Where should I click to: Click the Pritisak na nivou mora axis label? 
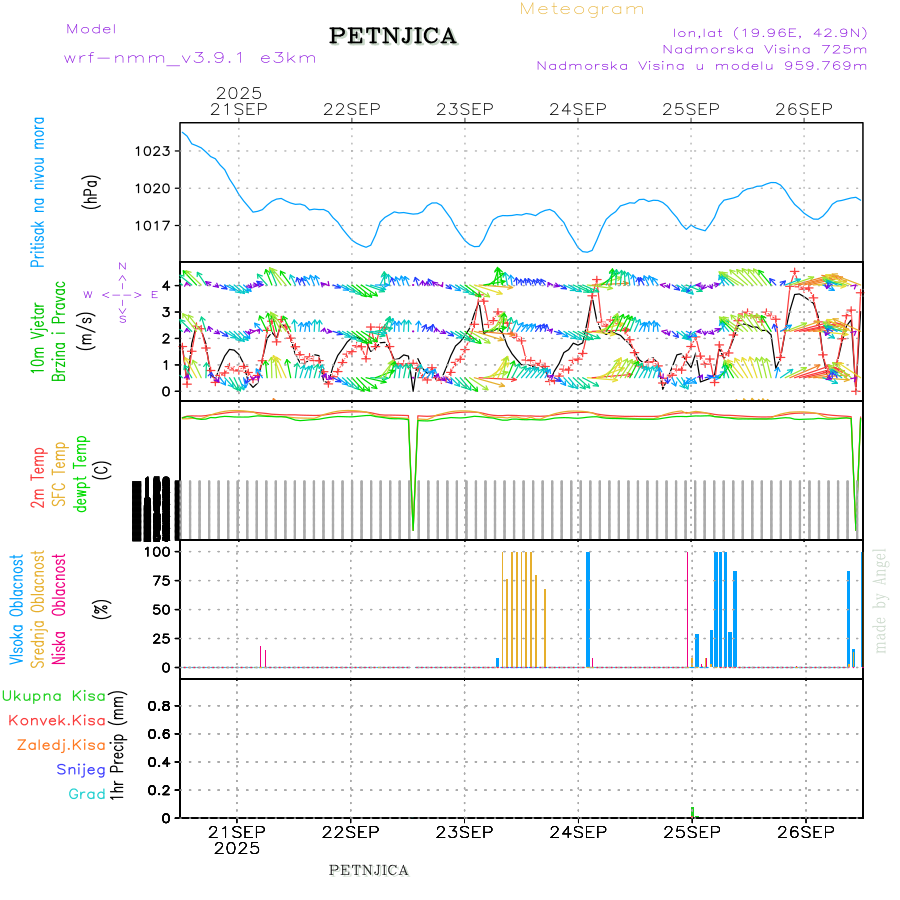[38, 192]
